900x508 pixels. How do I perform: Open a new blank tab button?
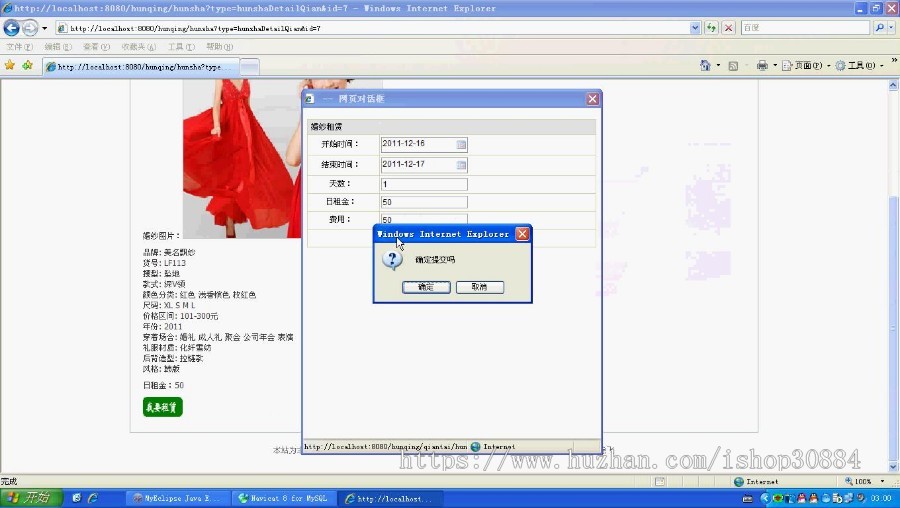(x=249, y=67)
